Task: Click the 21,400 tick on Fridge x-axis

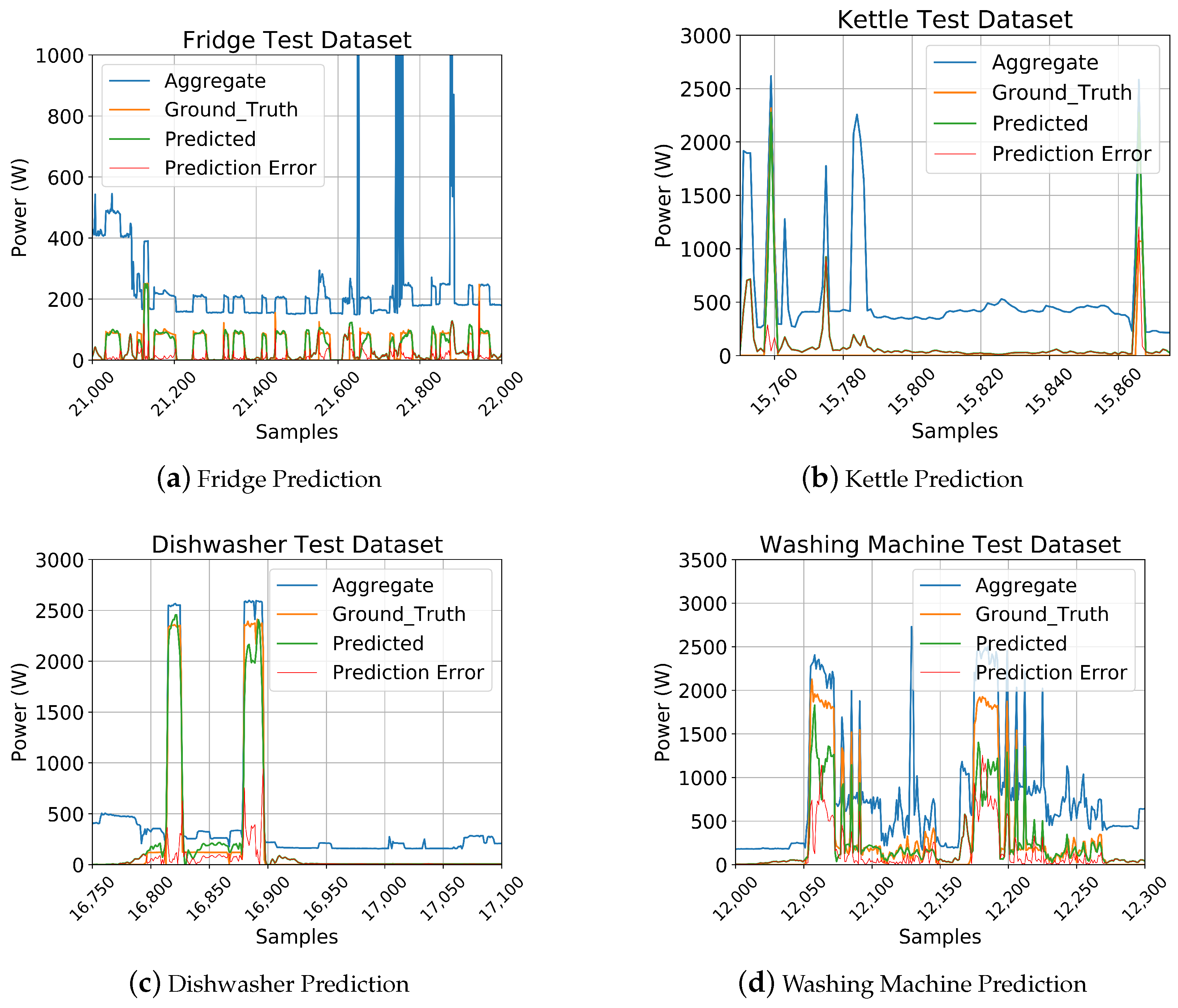Action: pyautogui.click(x=256, y=394)
